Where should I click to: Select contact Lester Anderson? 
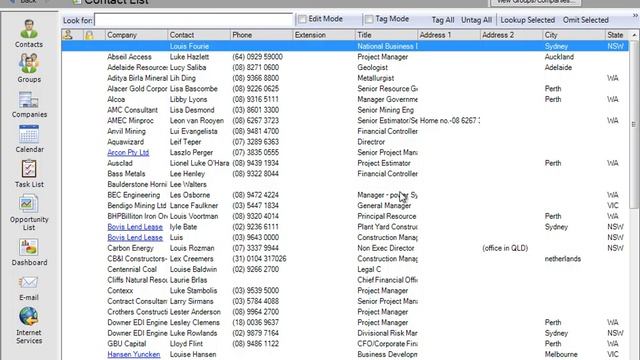[195, 312]
